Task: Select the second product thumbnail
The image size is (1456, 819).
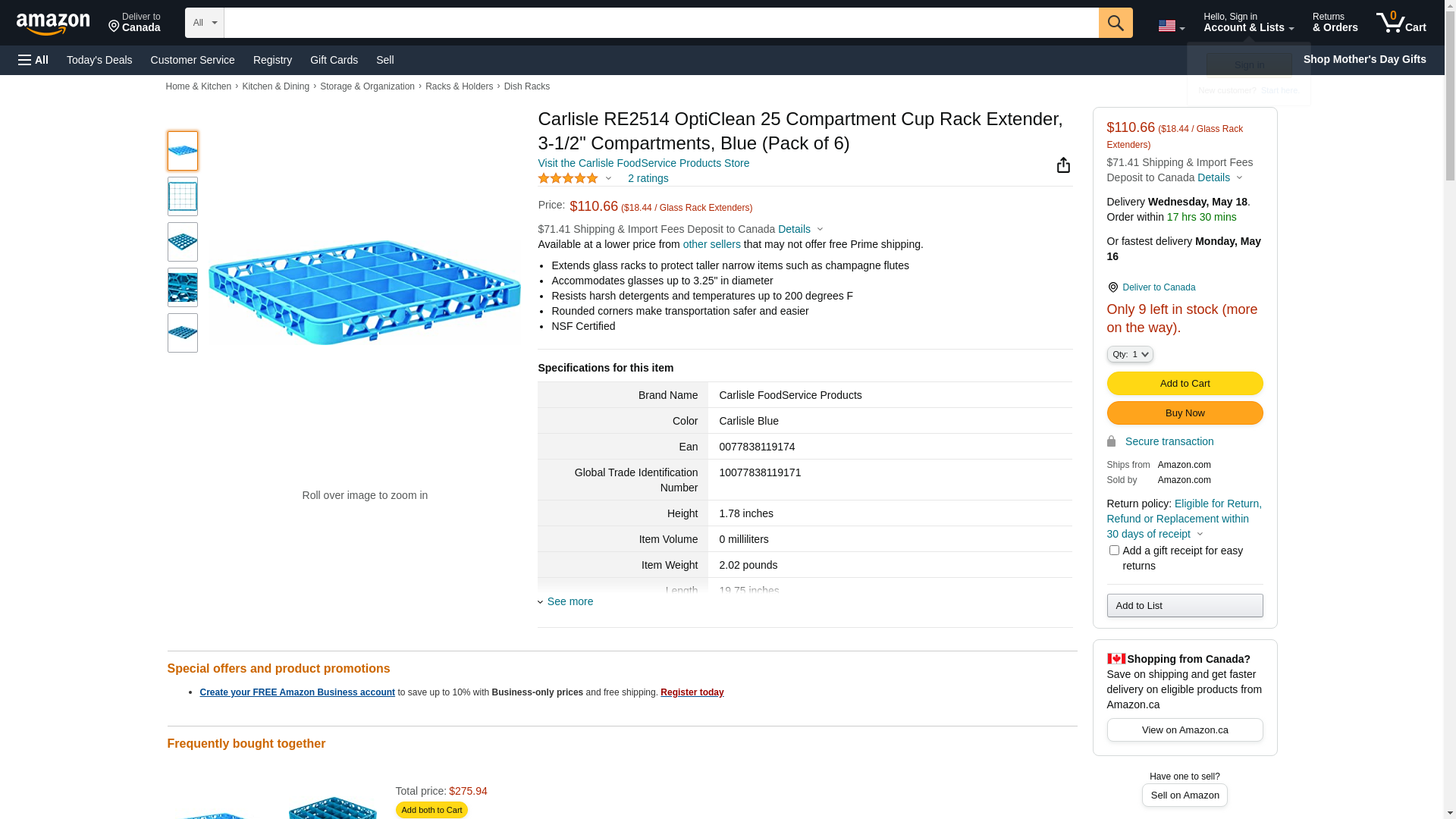Action: pos(183,196)
